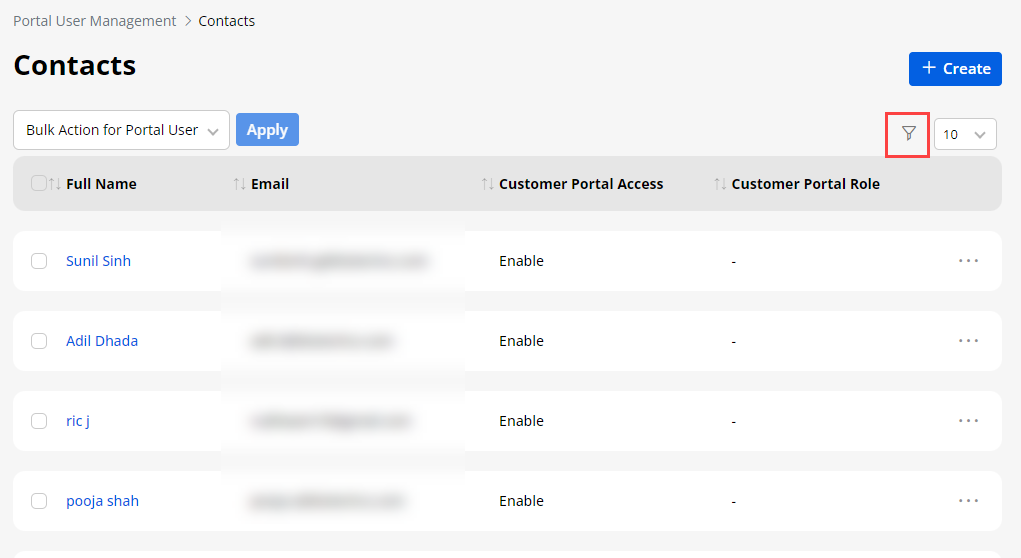
Task: Check the box beside Sunil Sinh
Action: tap(39, 261)
